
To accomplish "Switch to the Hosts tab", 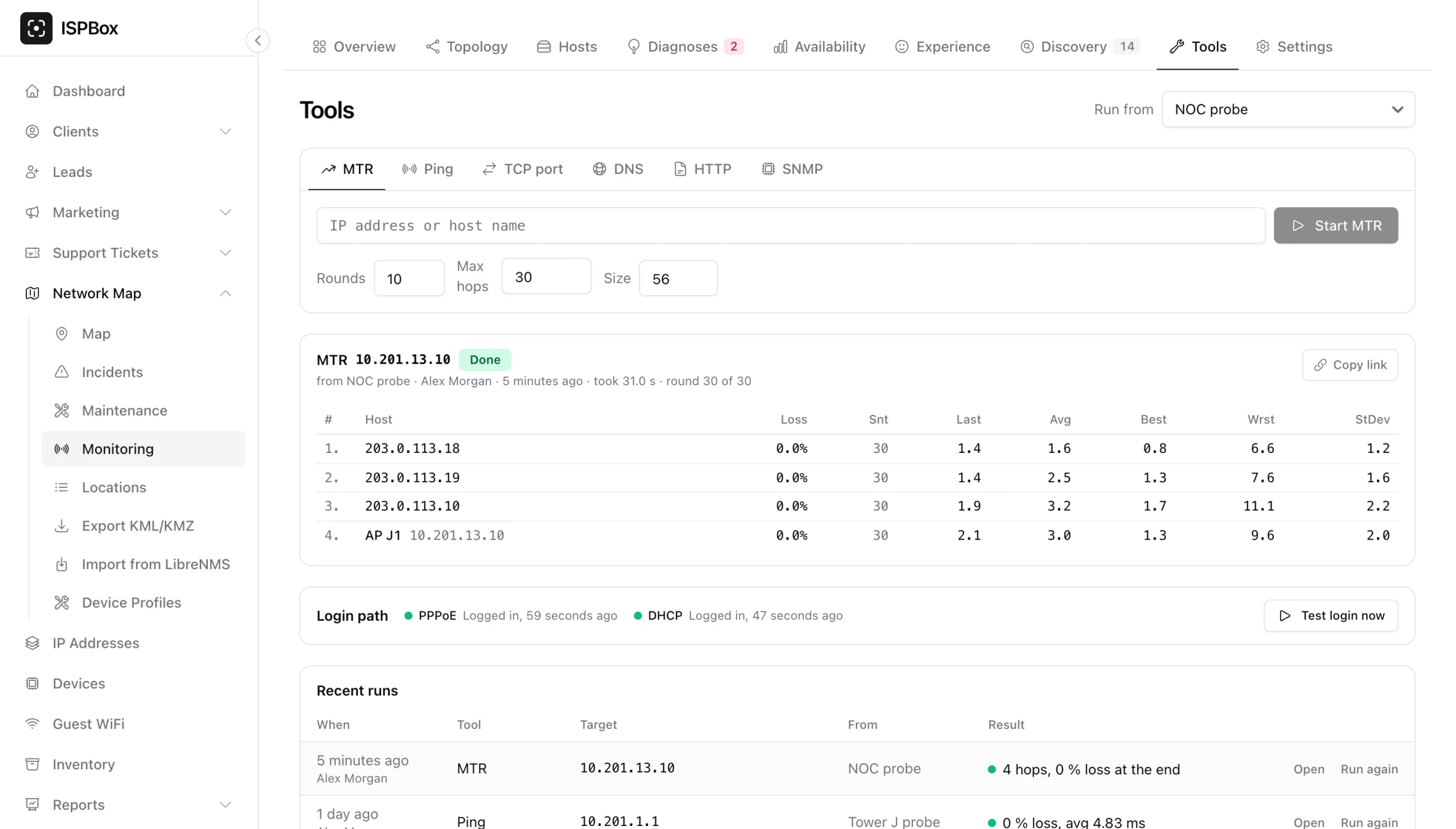I will tap(567, 47).
